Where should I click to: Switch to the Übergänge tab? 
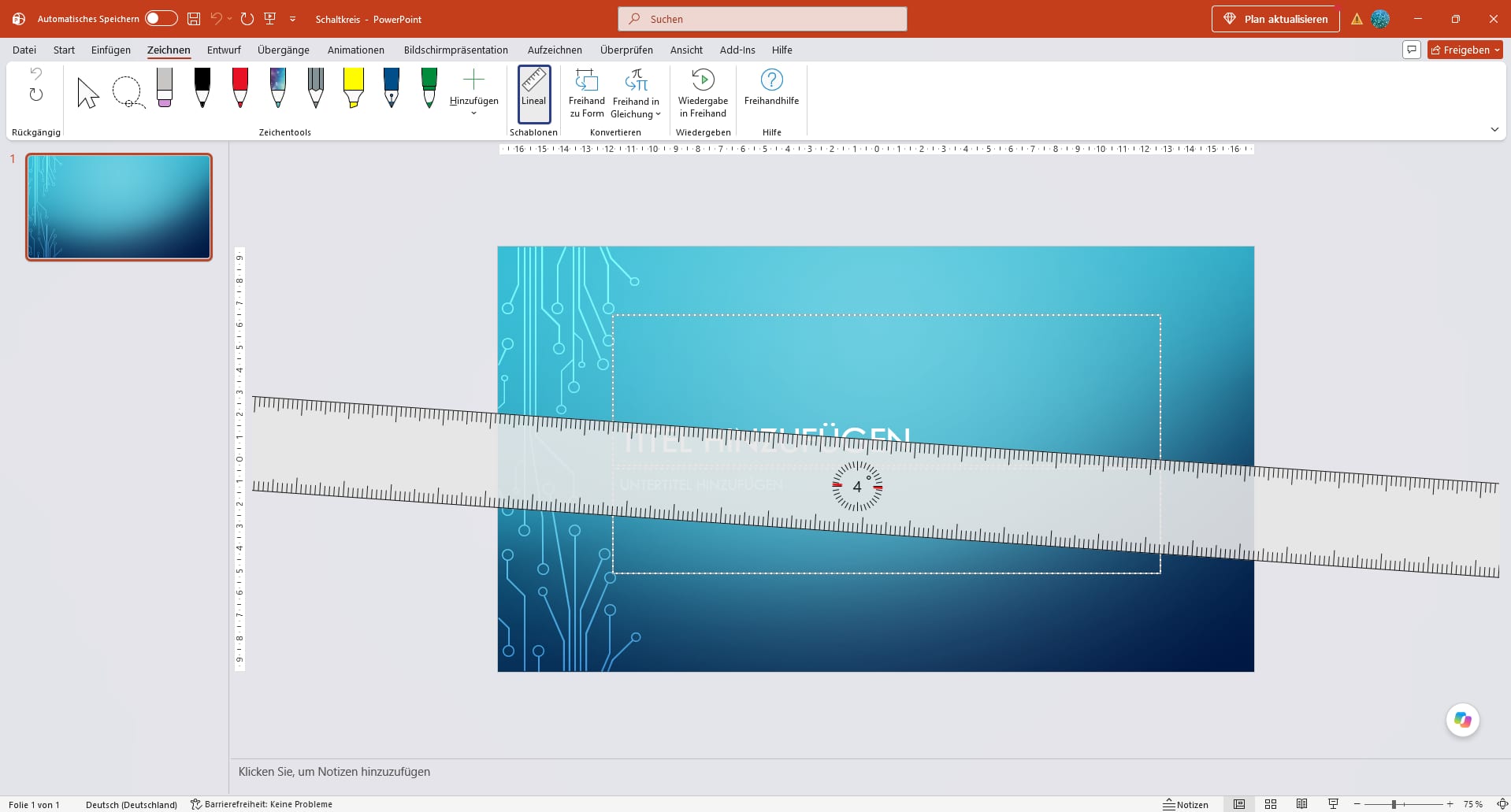(x=284, y=50)
